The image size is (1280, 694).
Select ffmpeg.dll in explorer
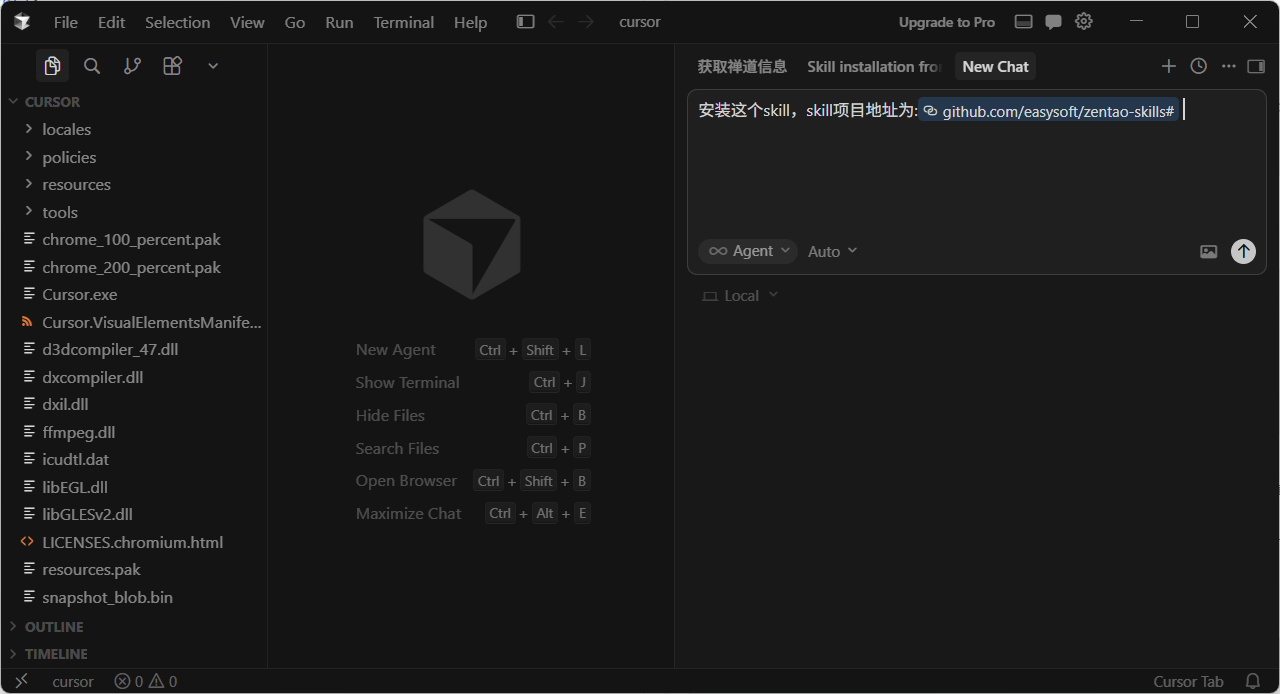pos(134,432)
